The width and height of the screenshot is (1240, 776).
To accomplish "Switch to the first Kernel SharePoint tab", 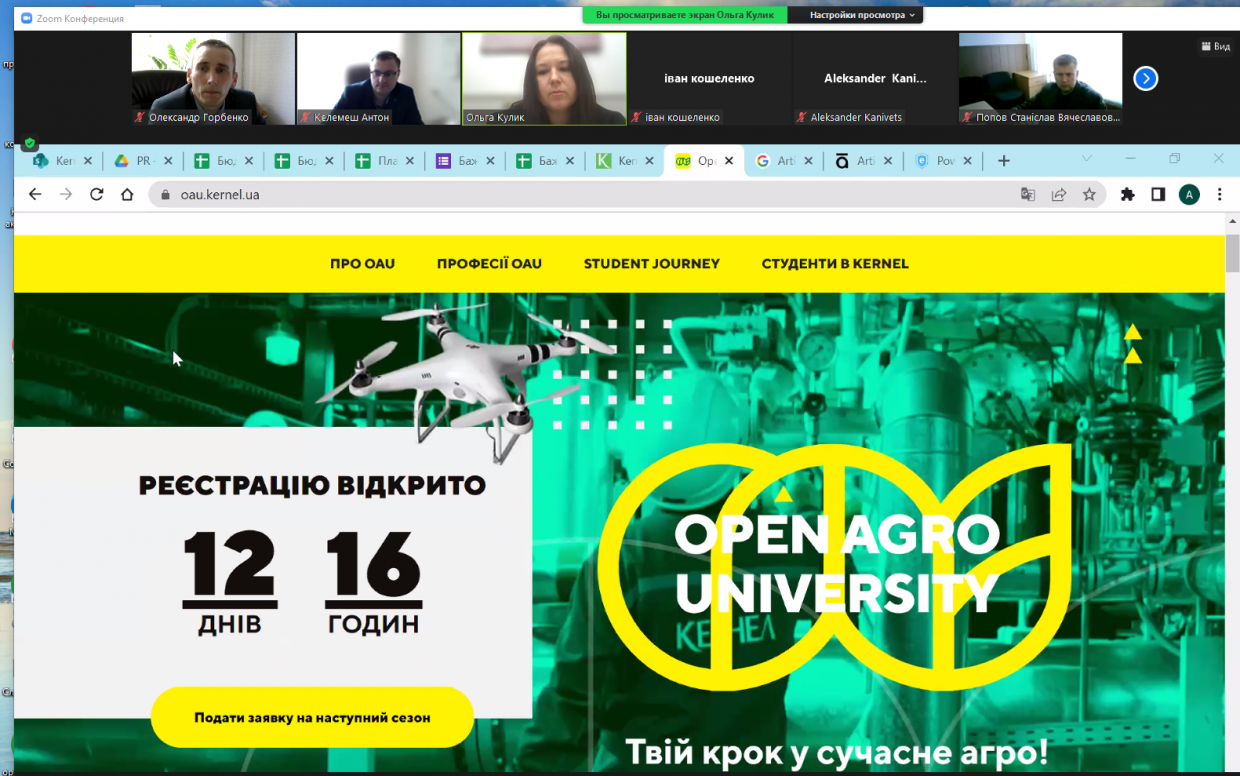I will [63, 161].
